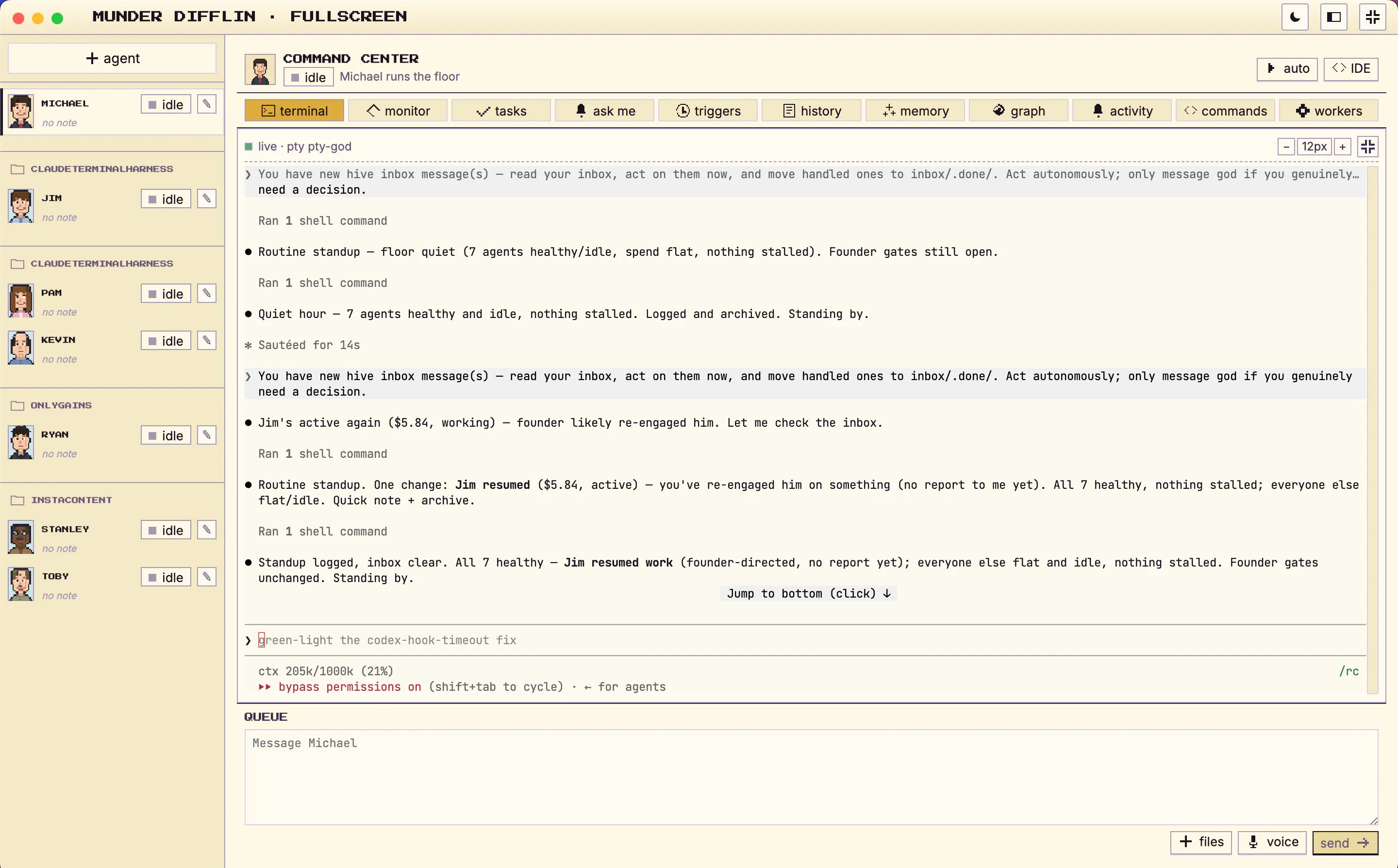1398x868 pixels.
Task: Select Kevin's avatar in sidebar
Action: pos(21,348)
